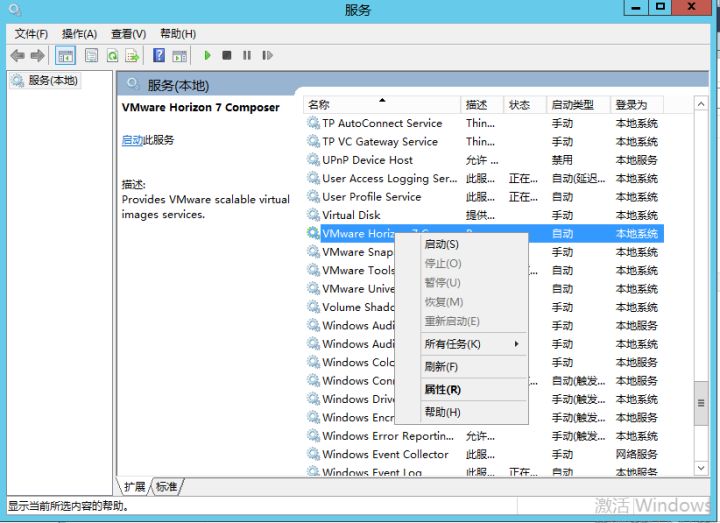The width and height of the screenshot is (720, 523).
Task: Click gear icon of Windows Event Collector
Action: click(x=313, y=454)
